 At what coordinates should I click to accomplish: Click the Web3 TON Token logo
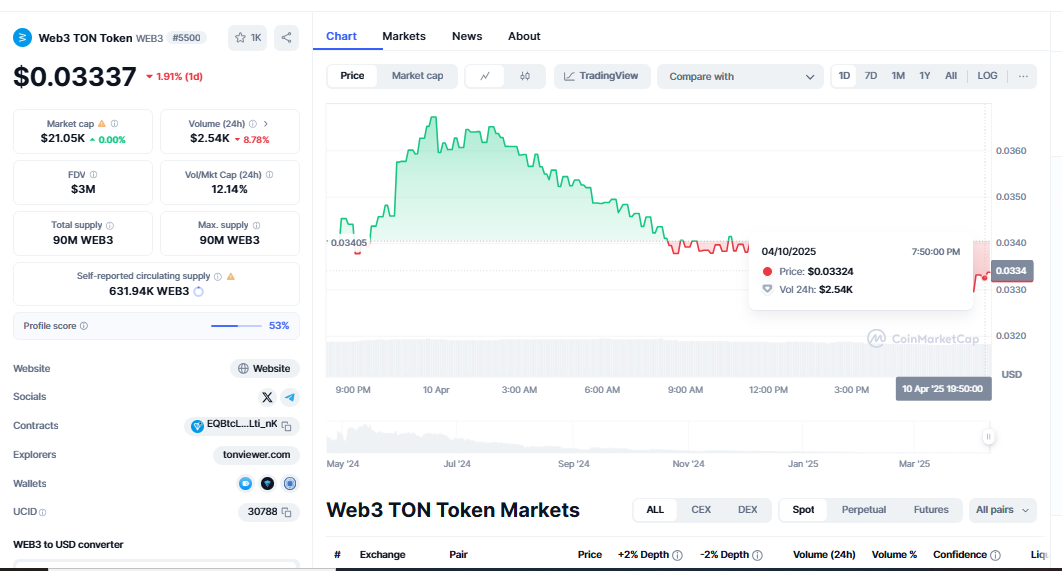(22, 38)
